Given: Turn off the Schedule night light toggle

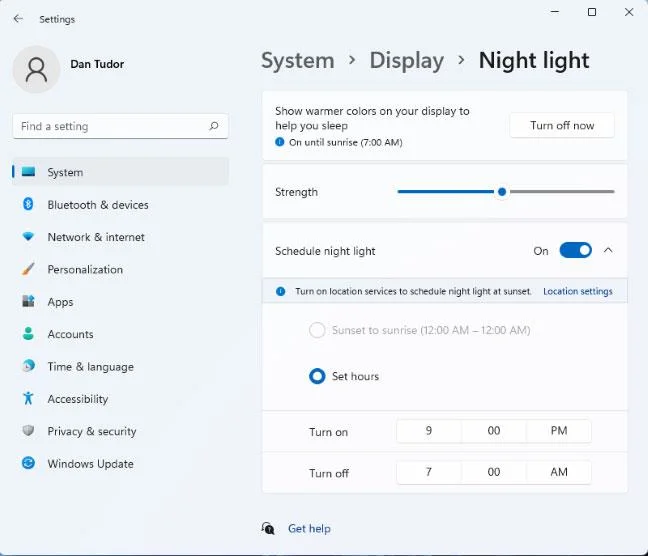Looking at the screenshot, I should click(x=575, y=250).
